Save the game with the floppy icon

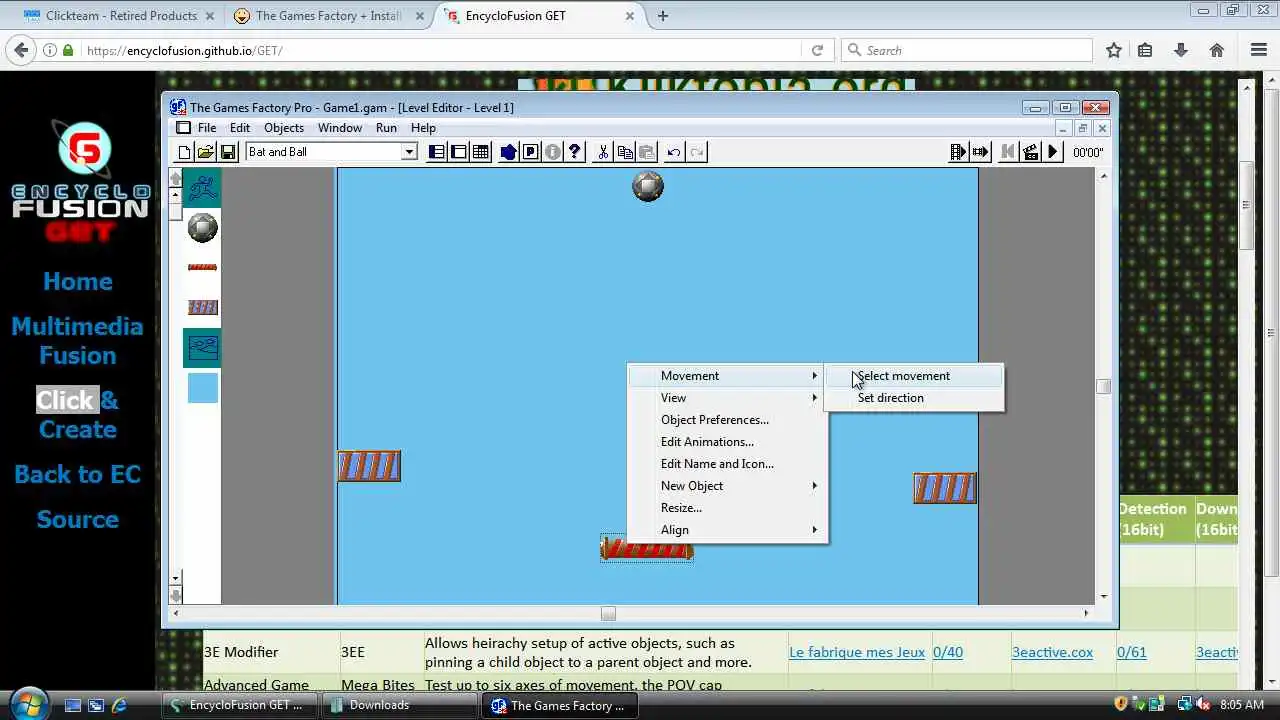[227, 152]
